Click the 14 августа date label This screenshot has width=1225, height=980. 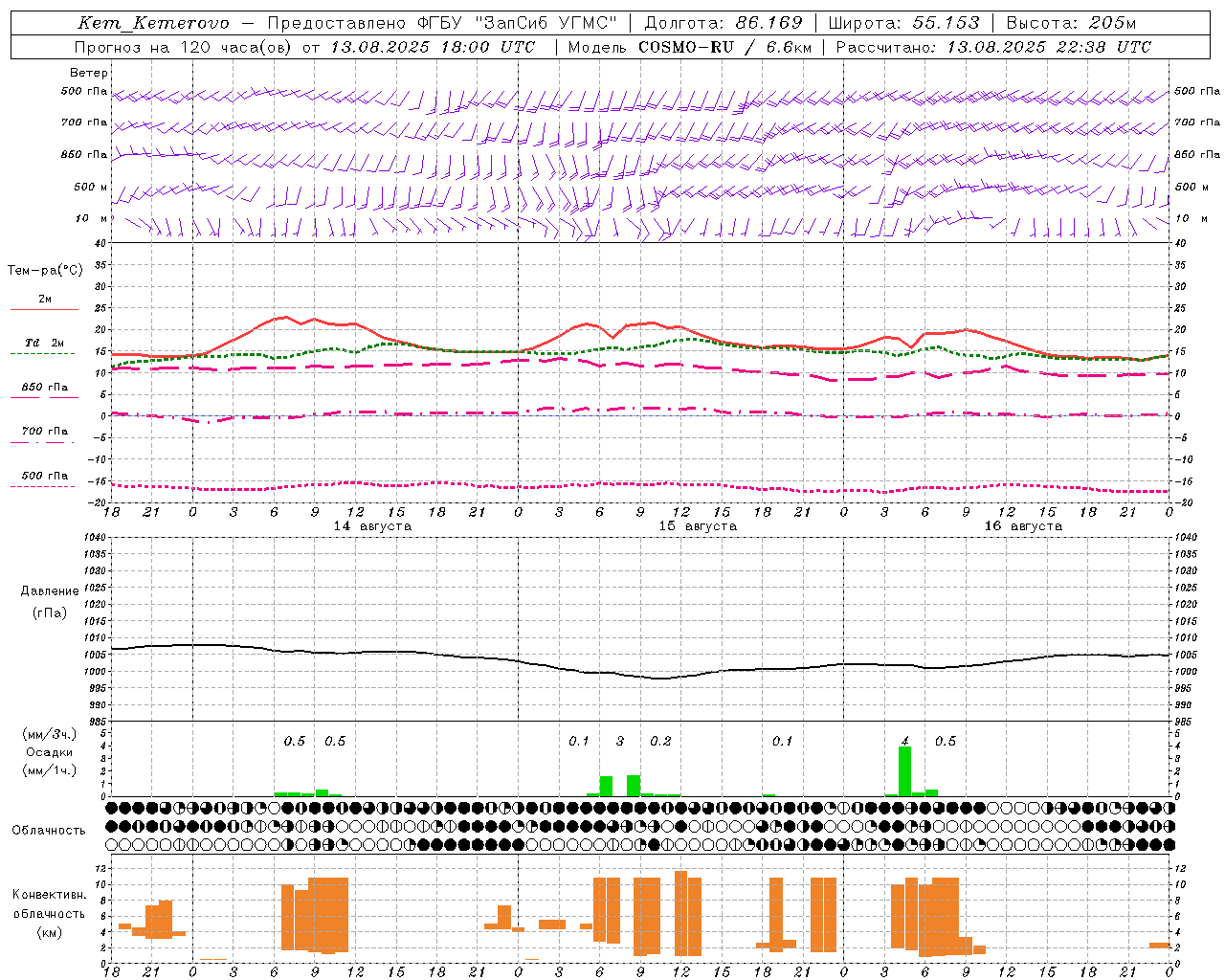372,526
